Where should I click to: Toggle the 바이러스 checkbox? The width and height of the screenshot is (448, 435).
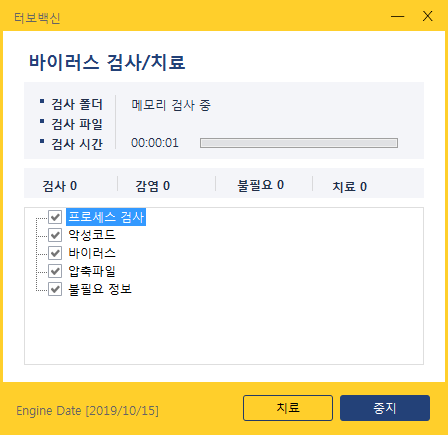tap(55, 253)
